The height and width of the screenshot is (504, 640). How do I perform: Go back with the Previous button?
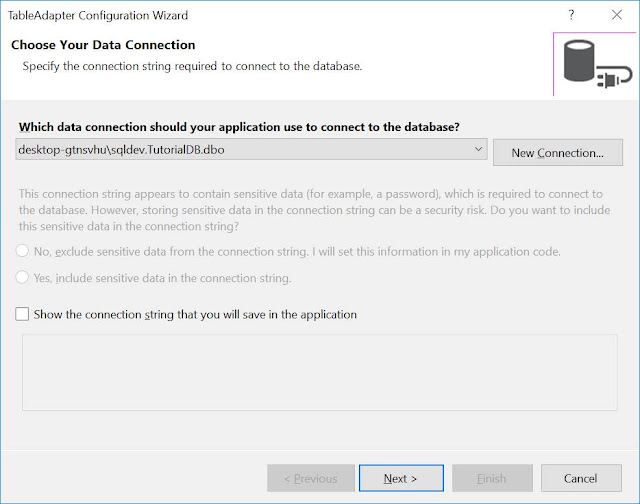click(311, 478)
